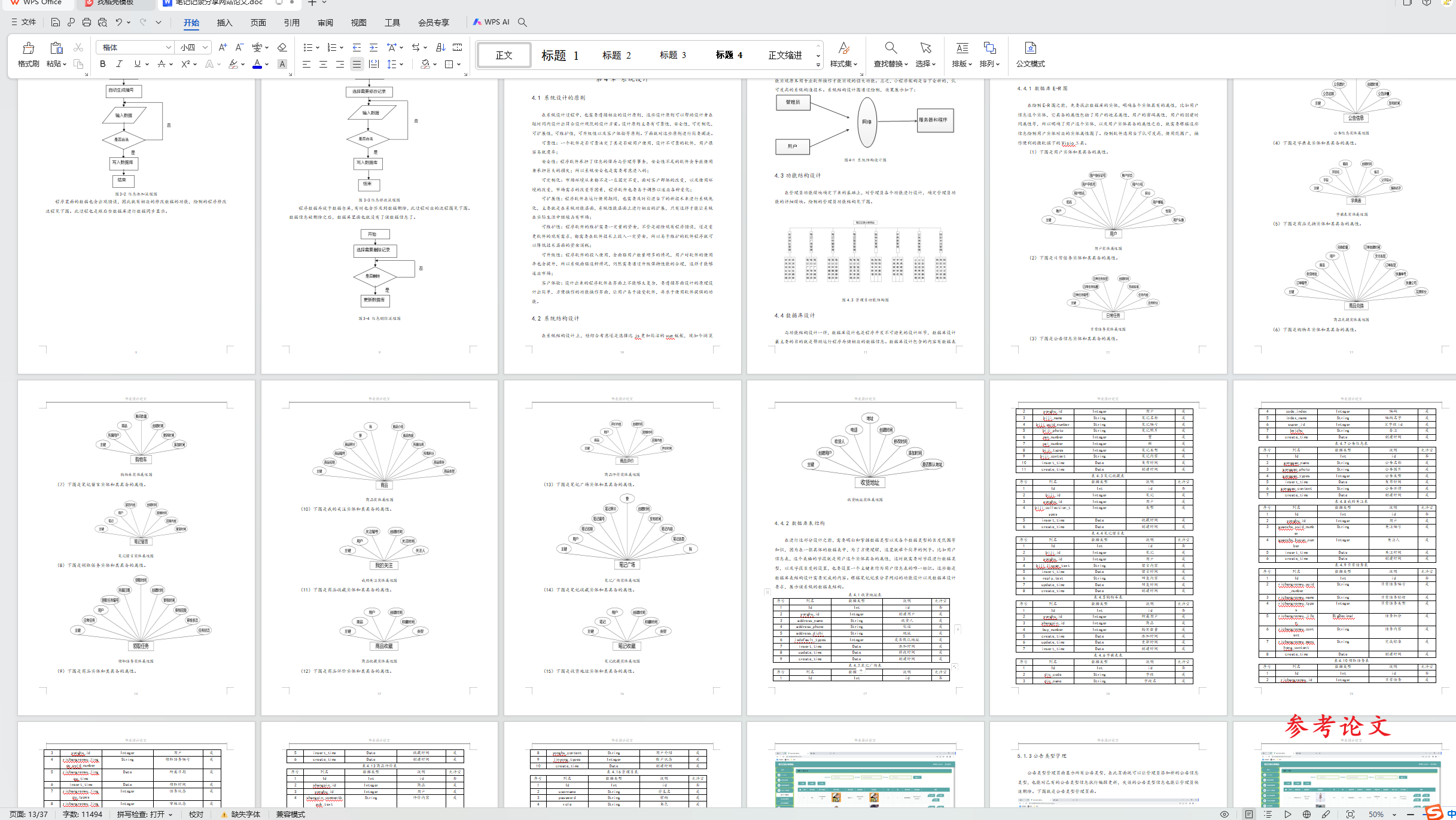The image size is (1456, 820).
Task: Click the sort paragraphs icon
Action: [440, 47]
